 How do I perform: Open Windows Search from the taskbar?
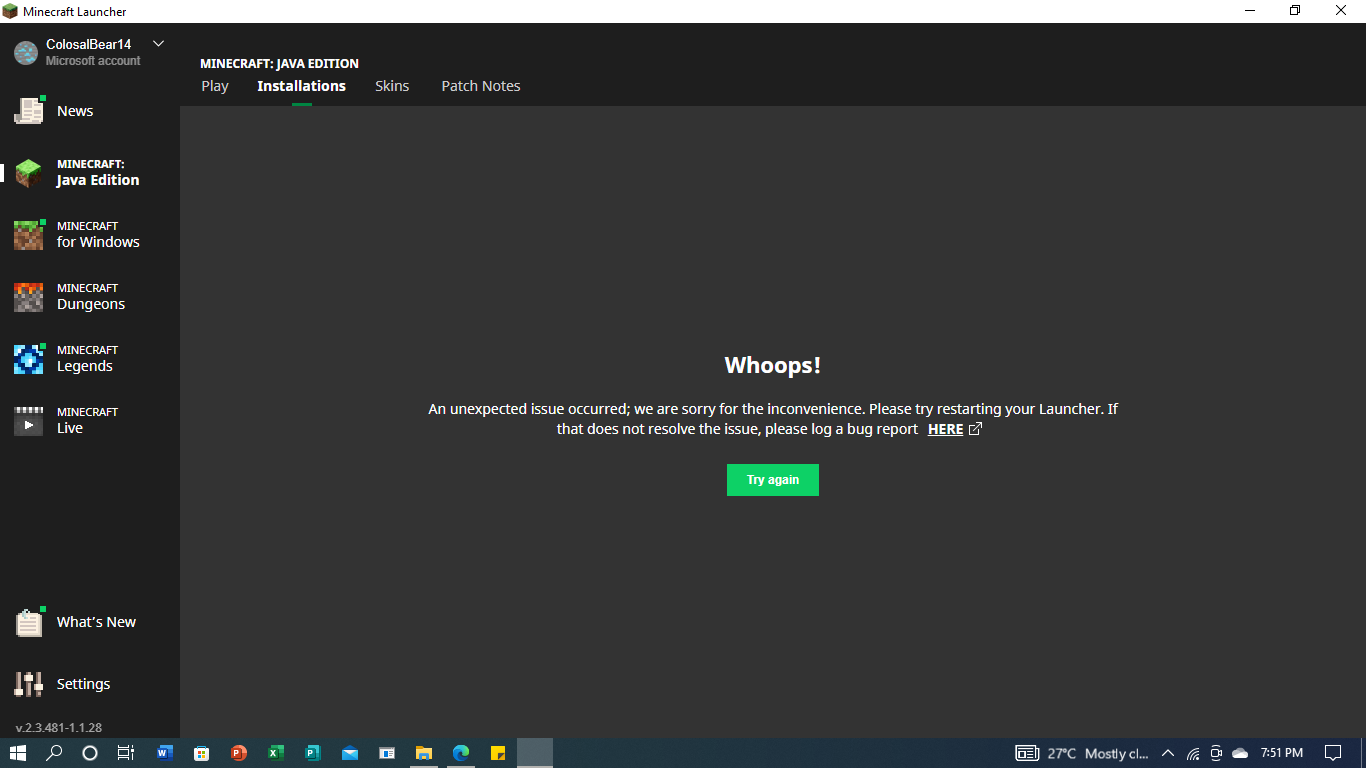[x=55, y=753]
